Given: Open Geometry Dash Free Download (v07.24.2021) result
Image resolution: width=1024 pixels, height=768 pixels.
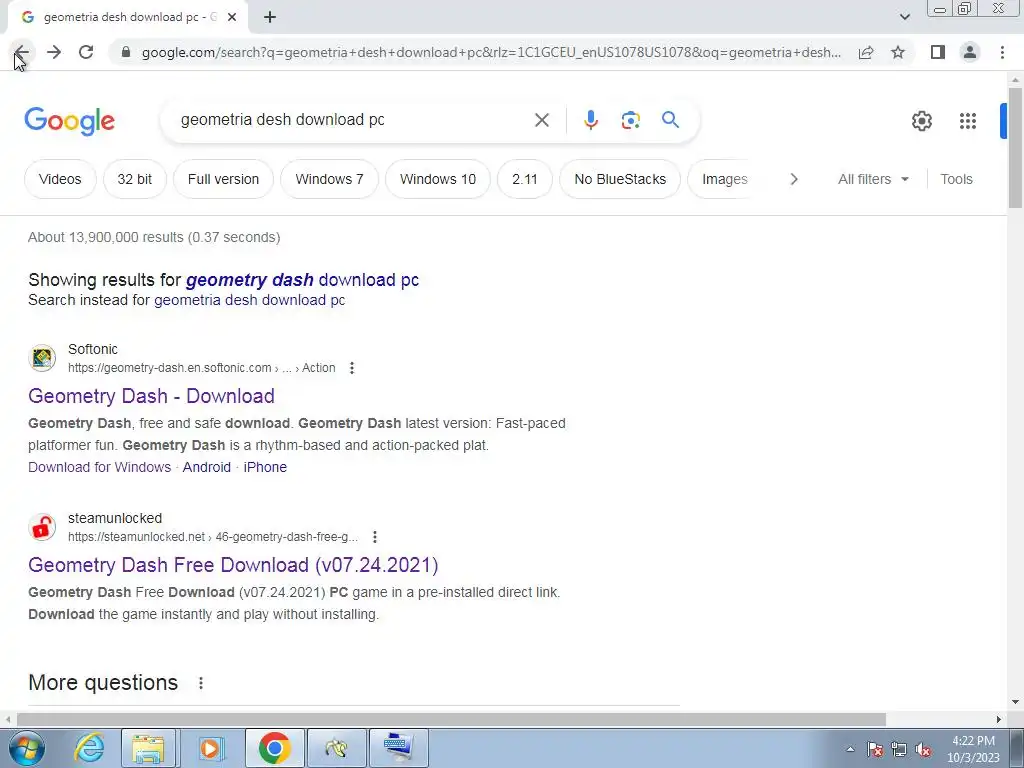Looking at the screenshot, I should tap(233, 566).
